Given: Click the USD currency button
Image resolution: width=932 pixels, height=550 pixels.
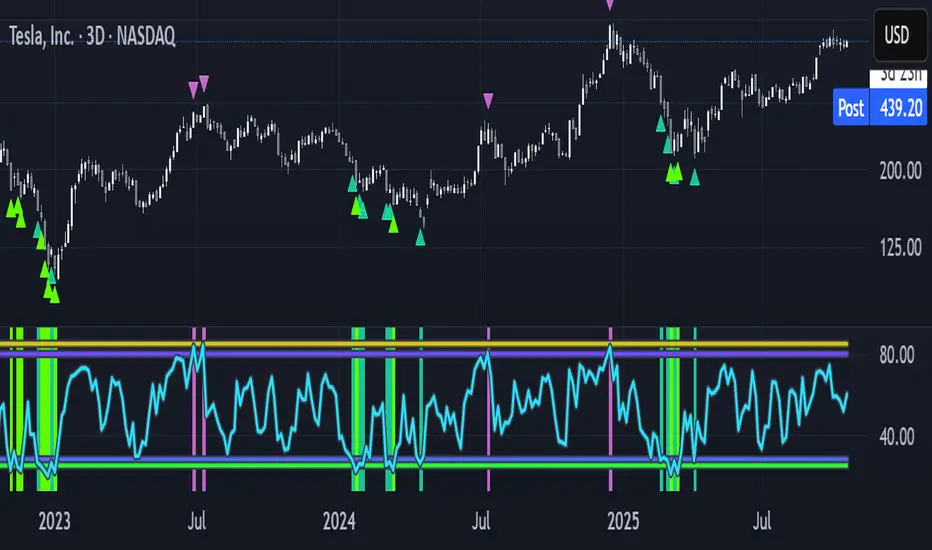Looking at the screenshot, I should [900, 36].
